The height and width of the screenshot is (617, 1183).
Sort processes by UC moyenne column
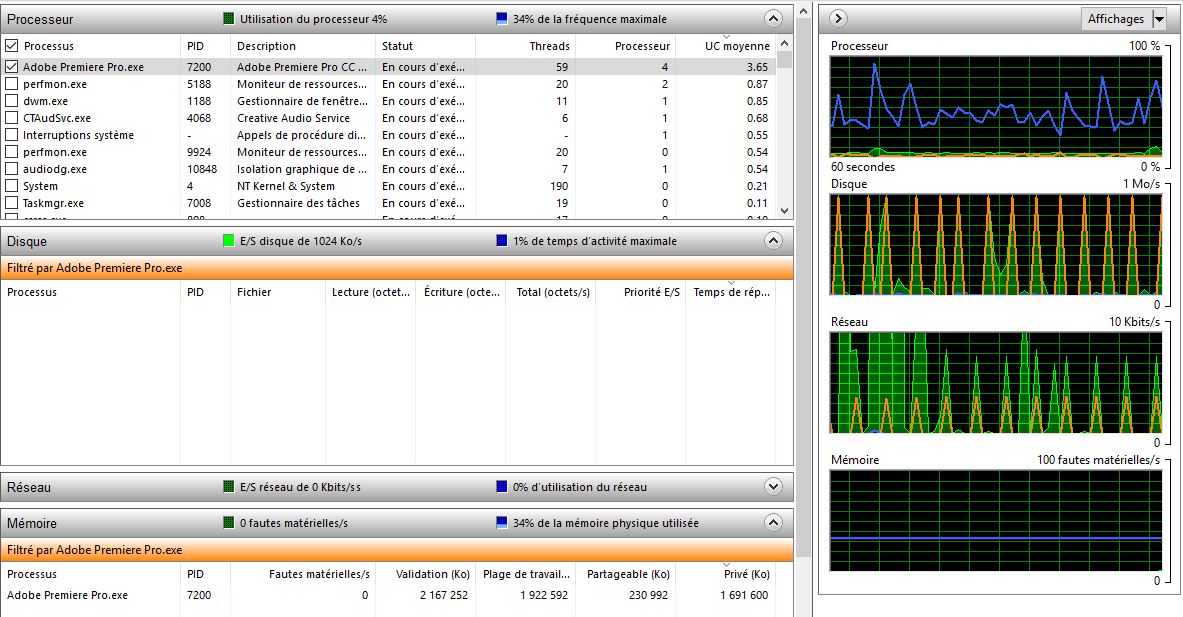point(736,46)
